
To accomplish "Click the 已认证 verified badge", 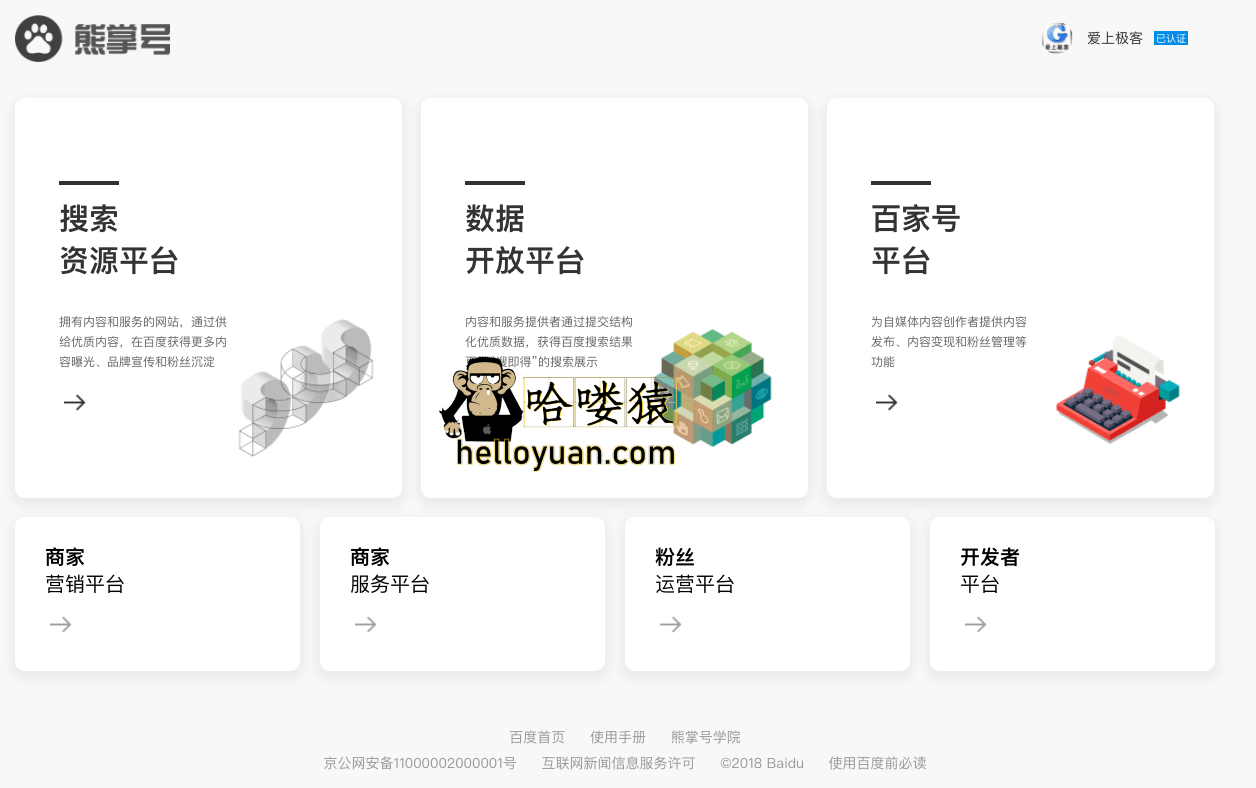I will 1170,38.
